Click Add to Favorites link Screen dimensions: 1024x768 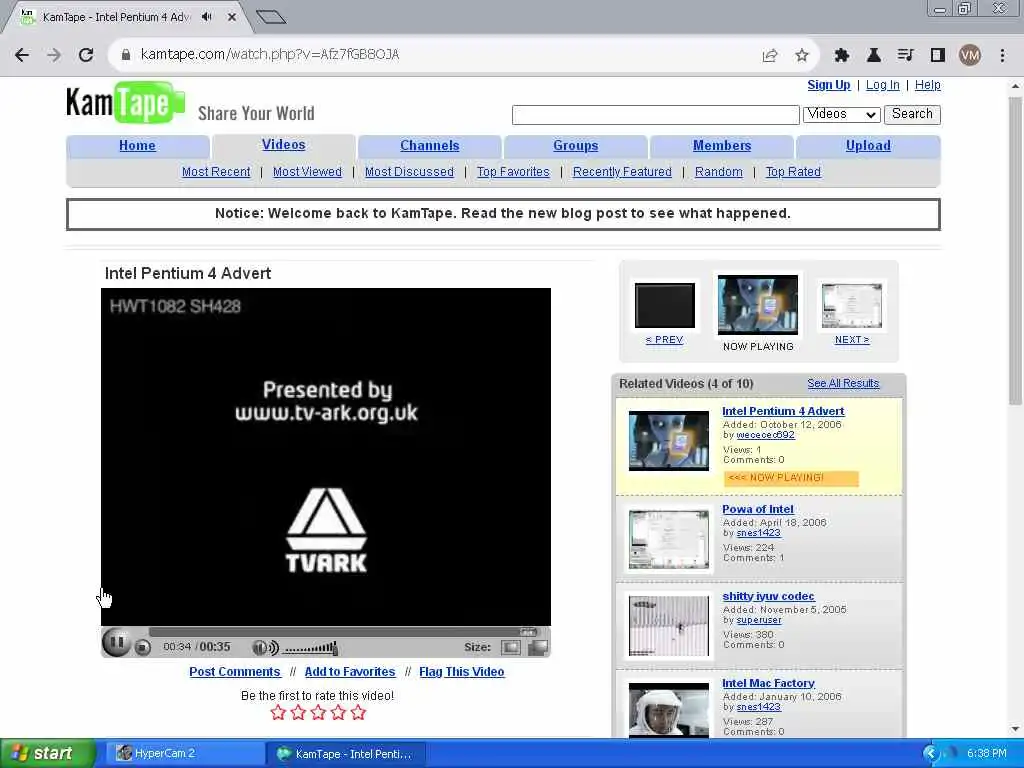tap(350, 671)
